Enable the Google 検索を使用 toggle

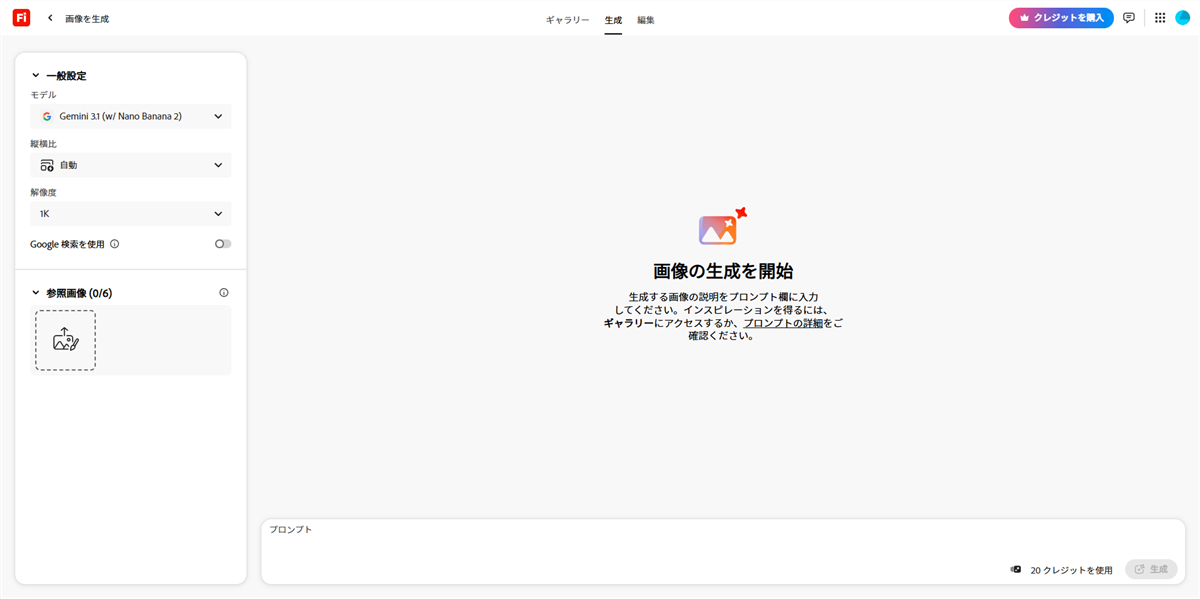click(223, 244)
